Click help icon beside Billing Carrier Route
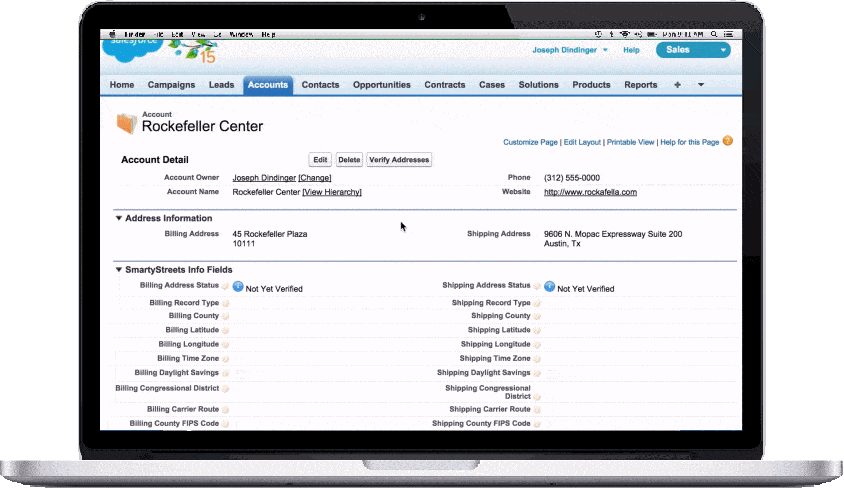Image resolution: width=844 pixels, height=492 pixels. tap(225, 410)
